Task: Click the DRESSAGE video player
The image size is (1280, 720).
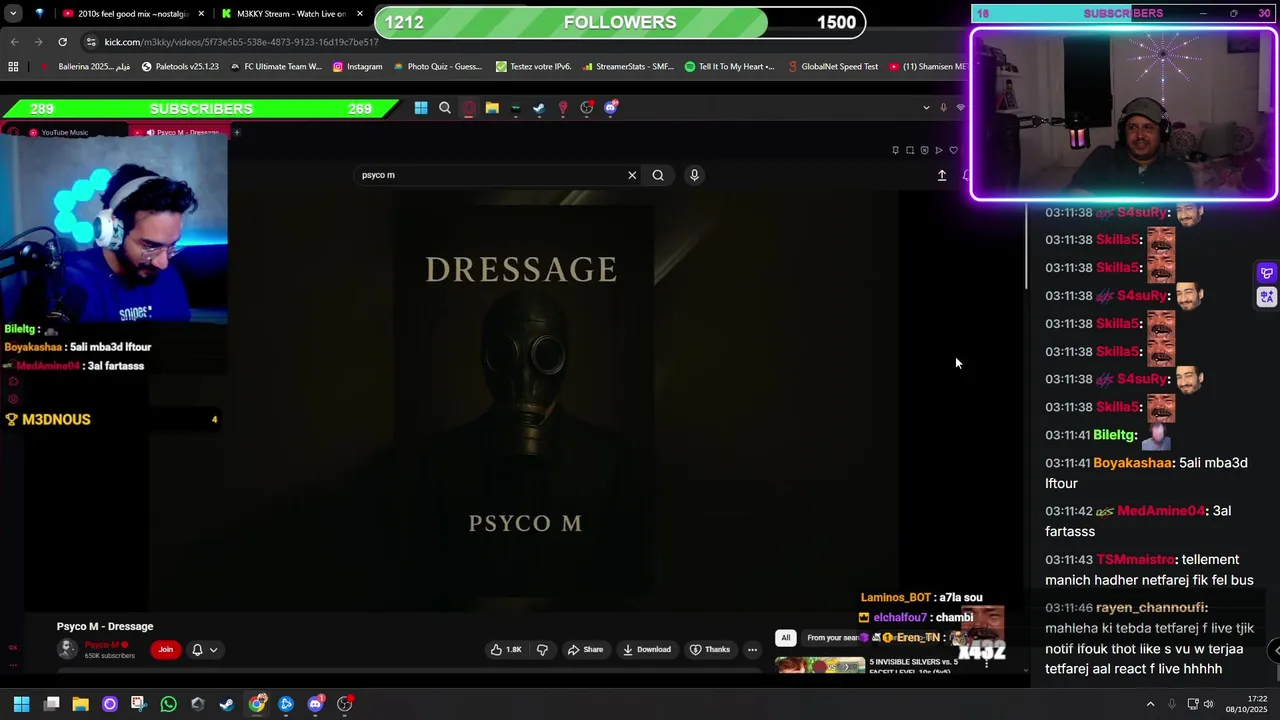Action: pyautogui.click(x=522, y=400)
